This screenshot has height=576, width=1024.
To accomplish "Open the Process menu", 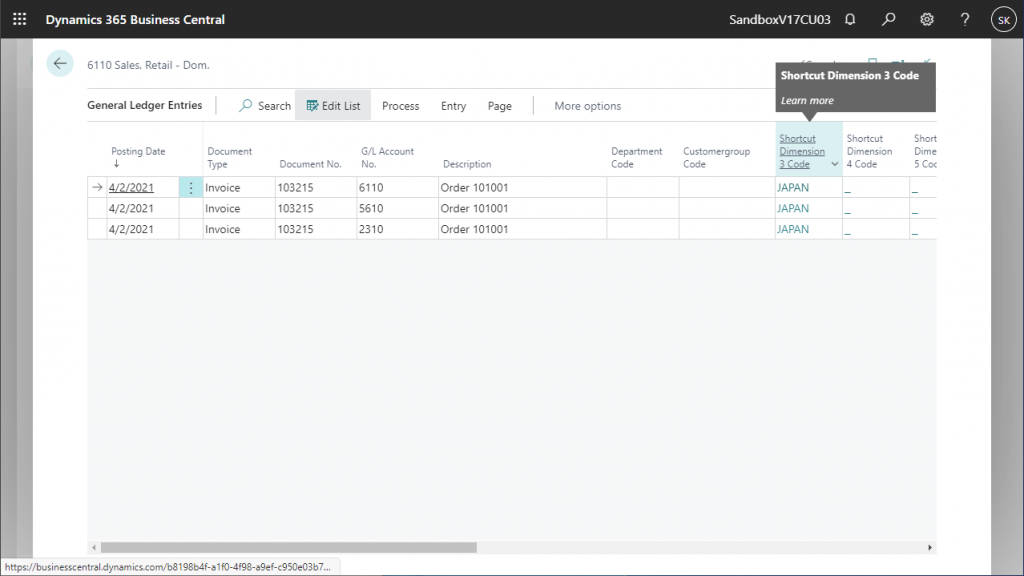I will 400,106.
